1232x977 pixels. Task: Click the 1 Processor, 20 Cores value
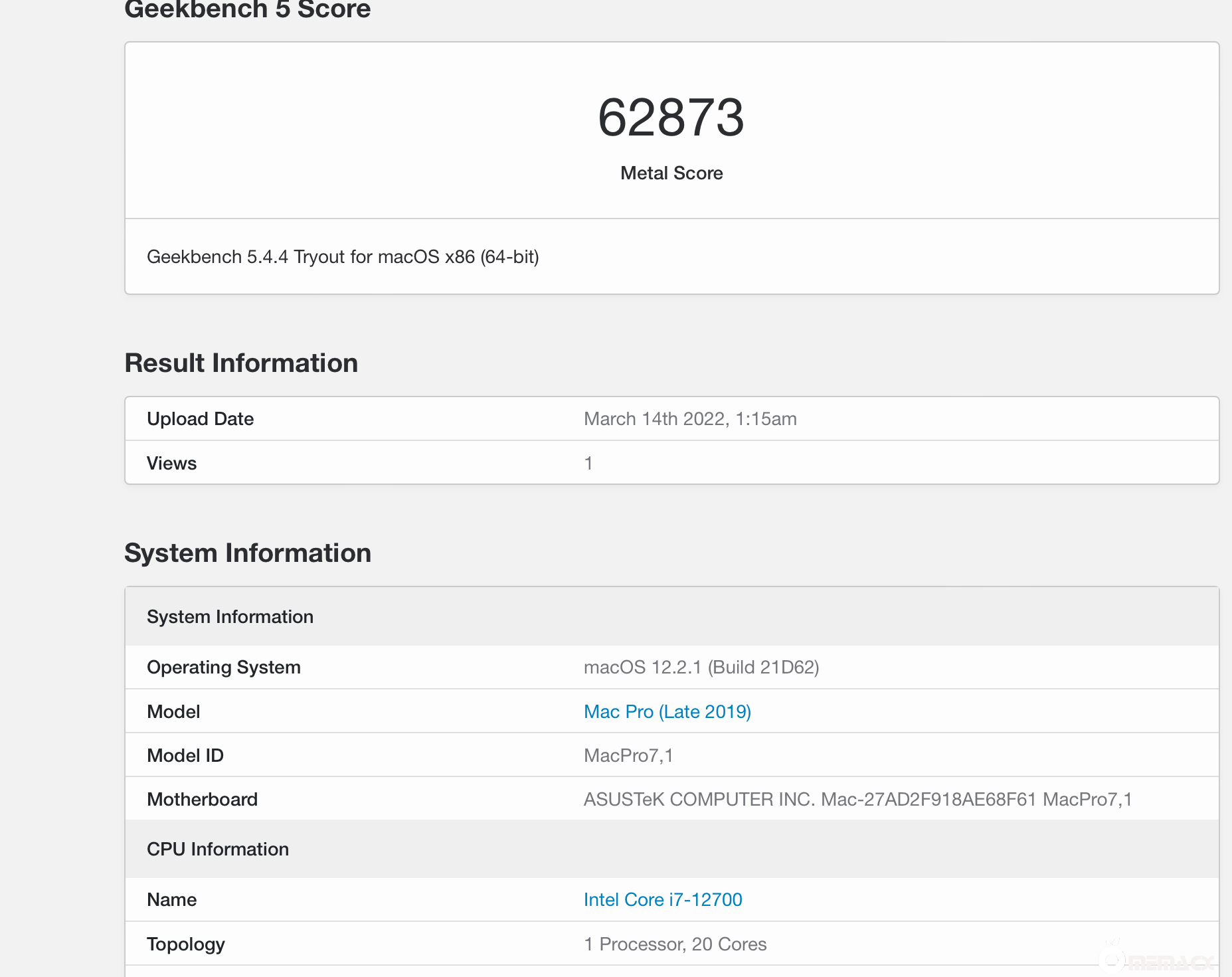(x=675, y=944)
